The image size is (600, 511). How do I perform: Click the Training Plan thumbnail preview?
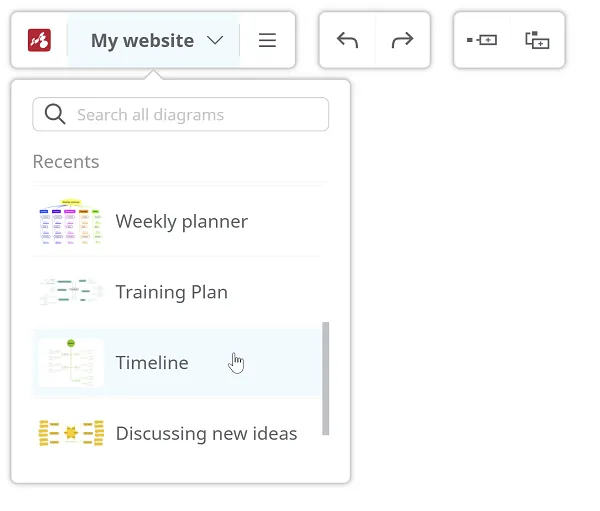71,292
